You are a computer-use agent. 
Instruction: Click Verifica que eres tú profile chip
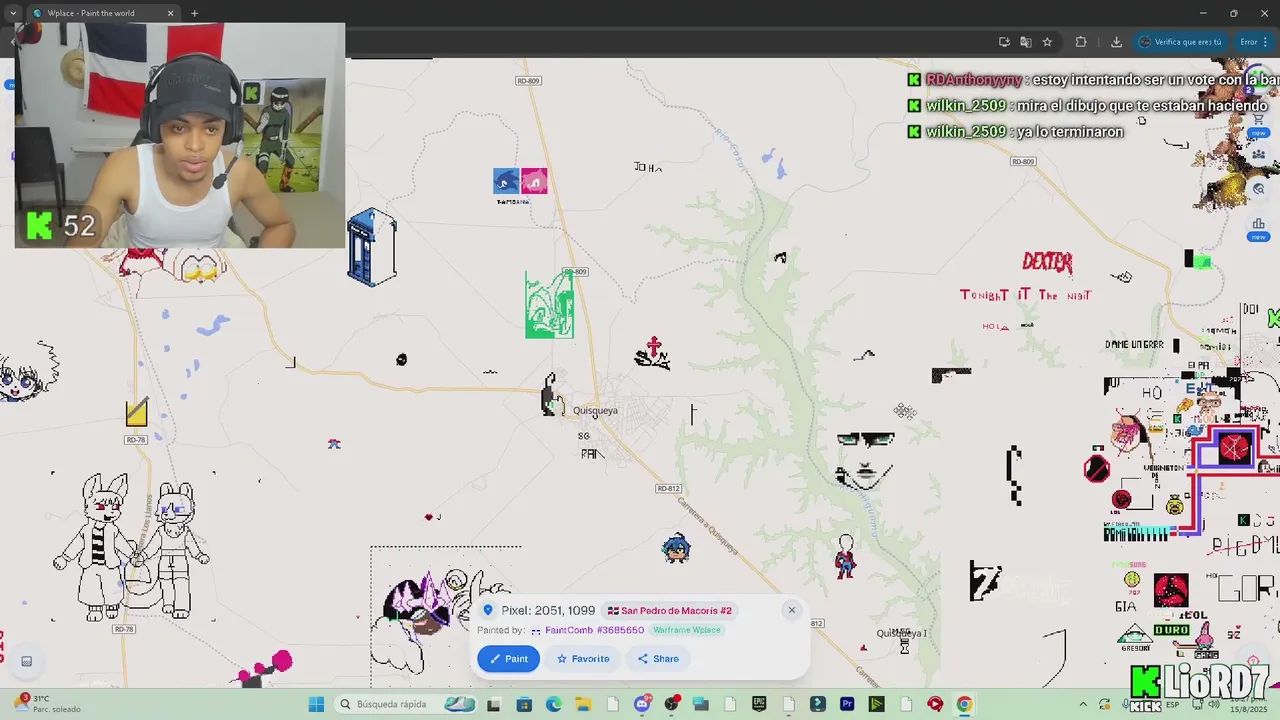pos(1180,42)
